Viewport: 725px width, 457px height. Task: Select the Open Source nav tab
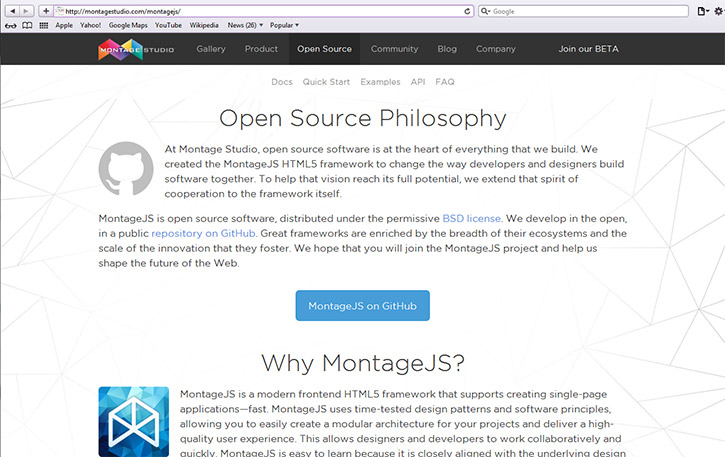point(325,49)
